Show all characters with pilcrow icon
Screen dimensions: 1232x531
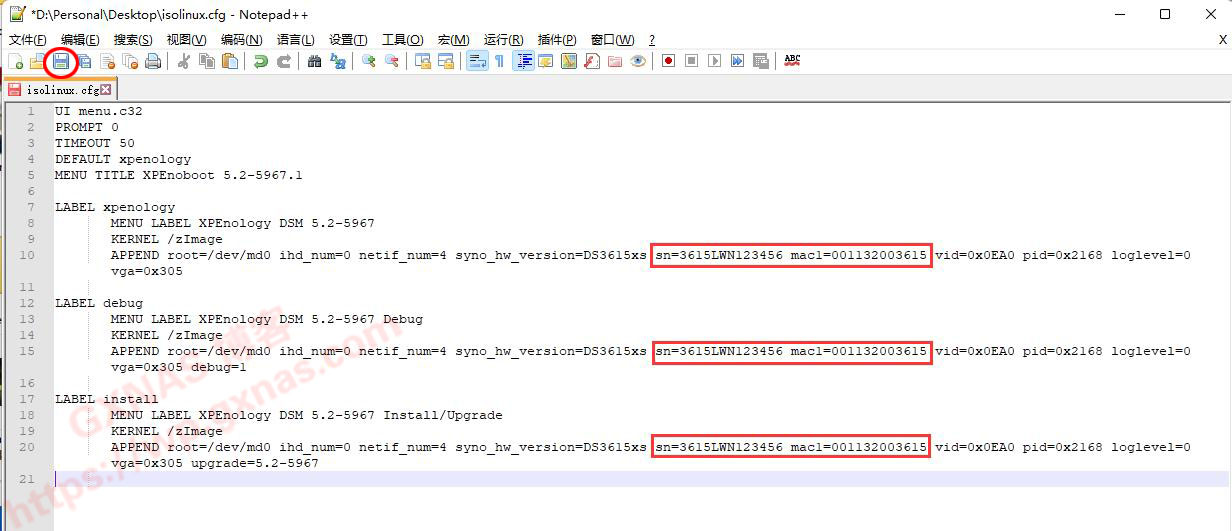click(500, 61)
